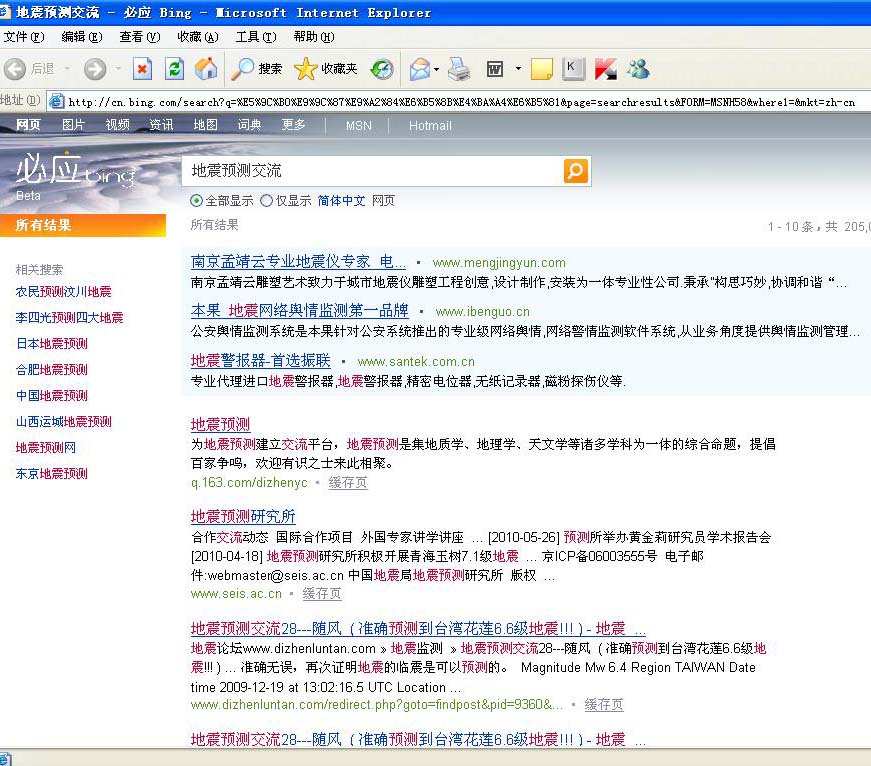Viewport: 871px width, 766px height.
Task: Open cached page for dizhenluntan.com result
Action: (604, 705)
